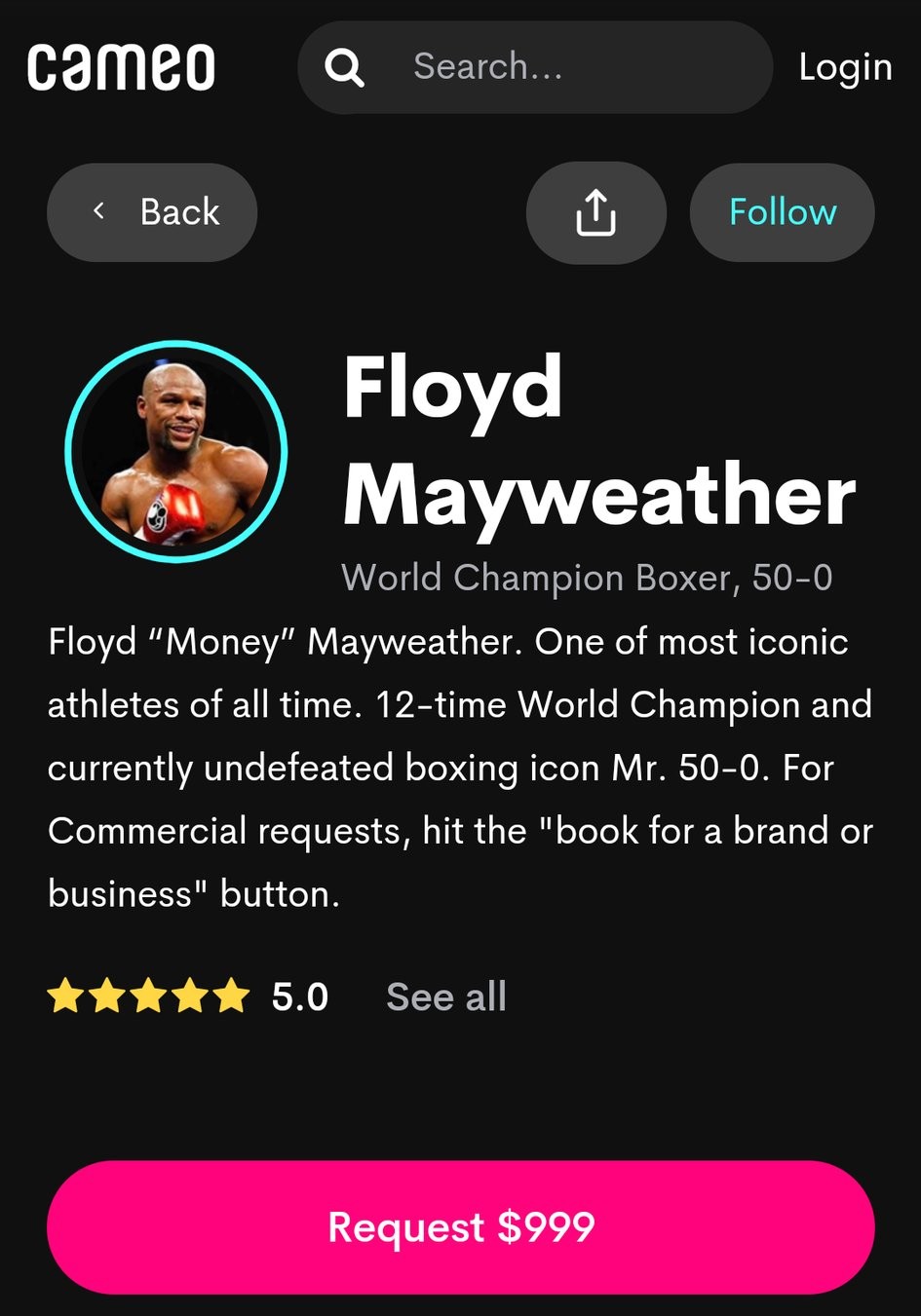Tap the Request $999 button
The image size is (921, 1316).
[460, 1227]
